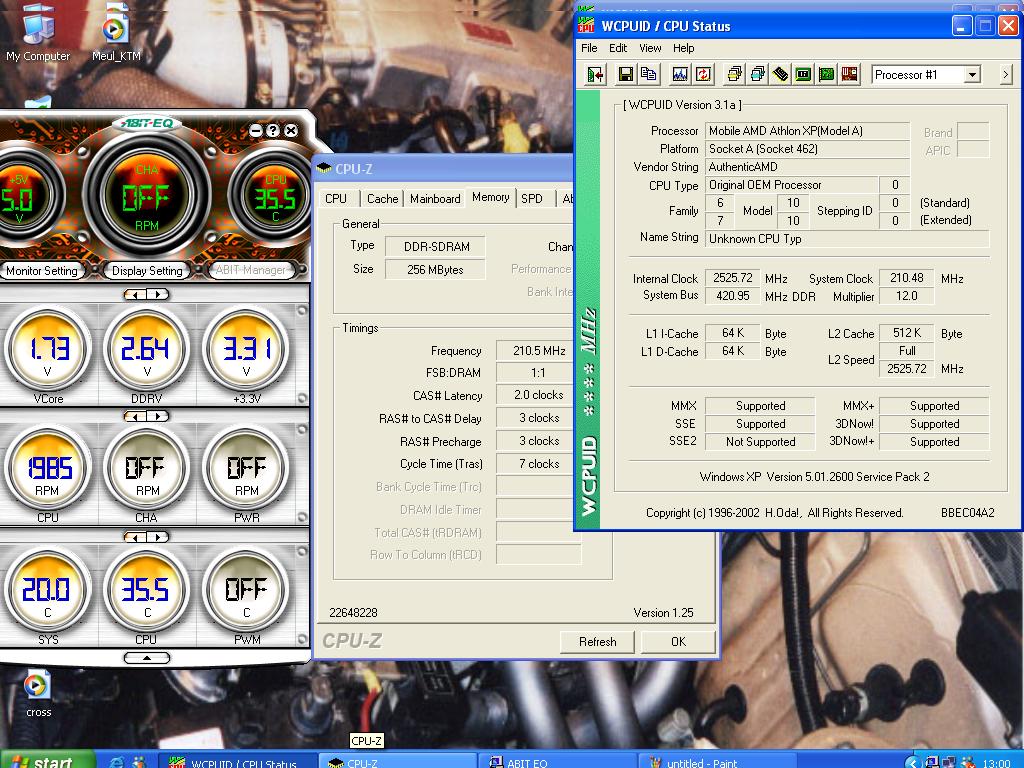Click the CPU temperature 35.5 C gauge in lower panel

[146, 590]
